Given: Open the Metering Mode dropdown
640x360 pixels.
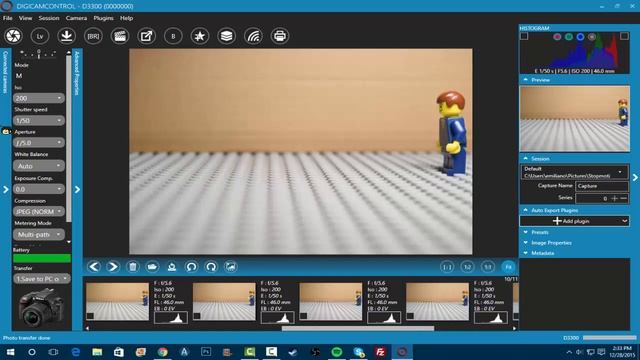Looking at the screenshot, I should point(39,234).
